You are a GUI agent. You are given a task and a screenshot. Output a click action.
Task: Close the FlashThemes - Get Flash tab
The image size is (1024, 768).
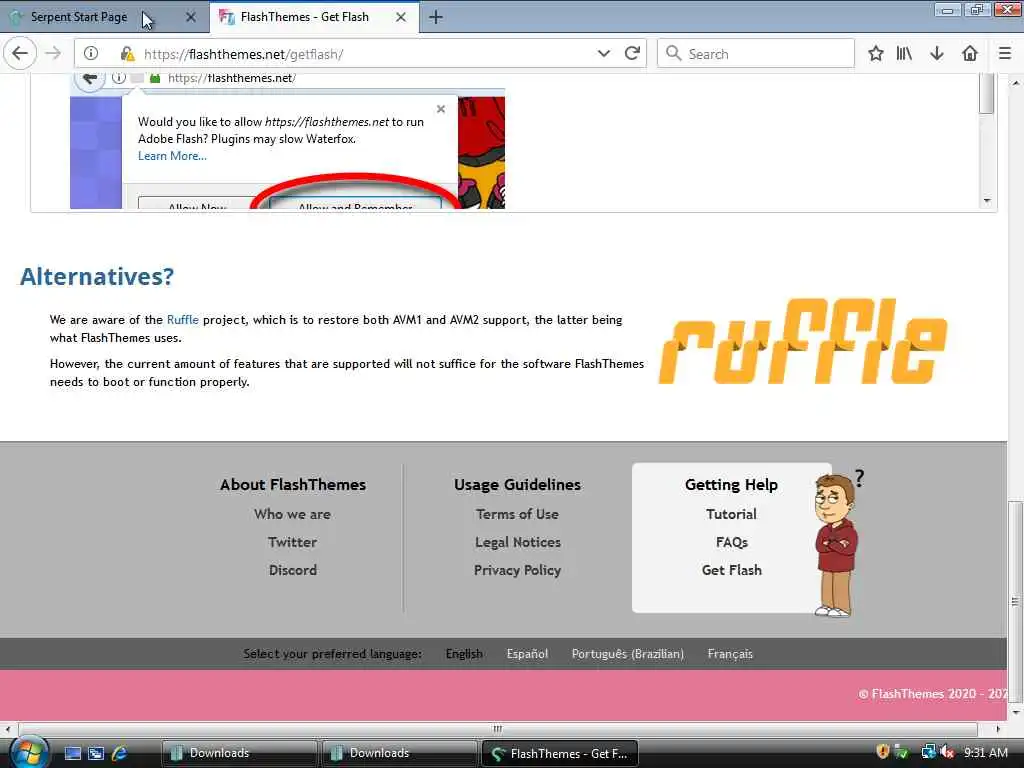[x=401, y=17]
